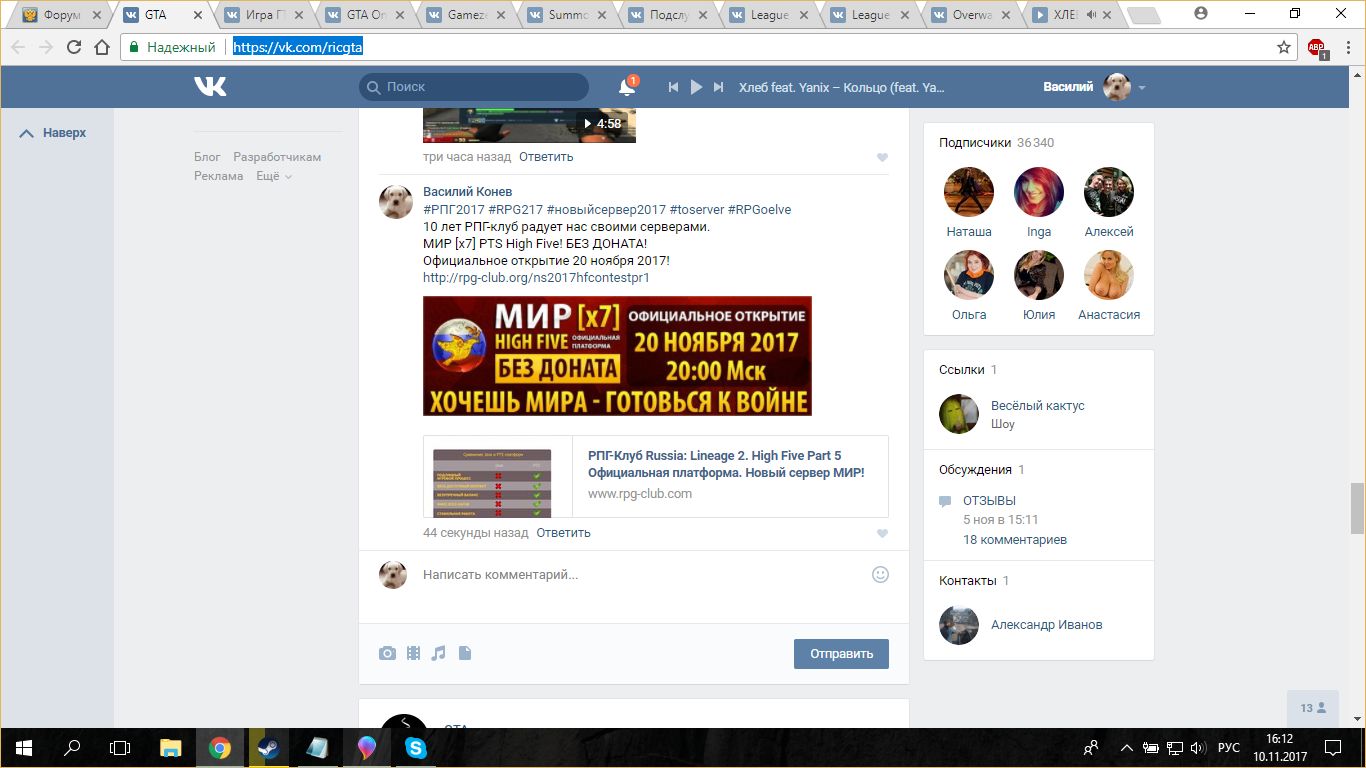The image size is (1366, 768).
Task: Open contact Александр Иванов
Action: [x=1047, y=625]
